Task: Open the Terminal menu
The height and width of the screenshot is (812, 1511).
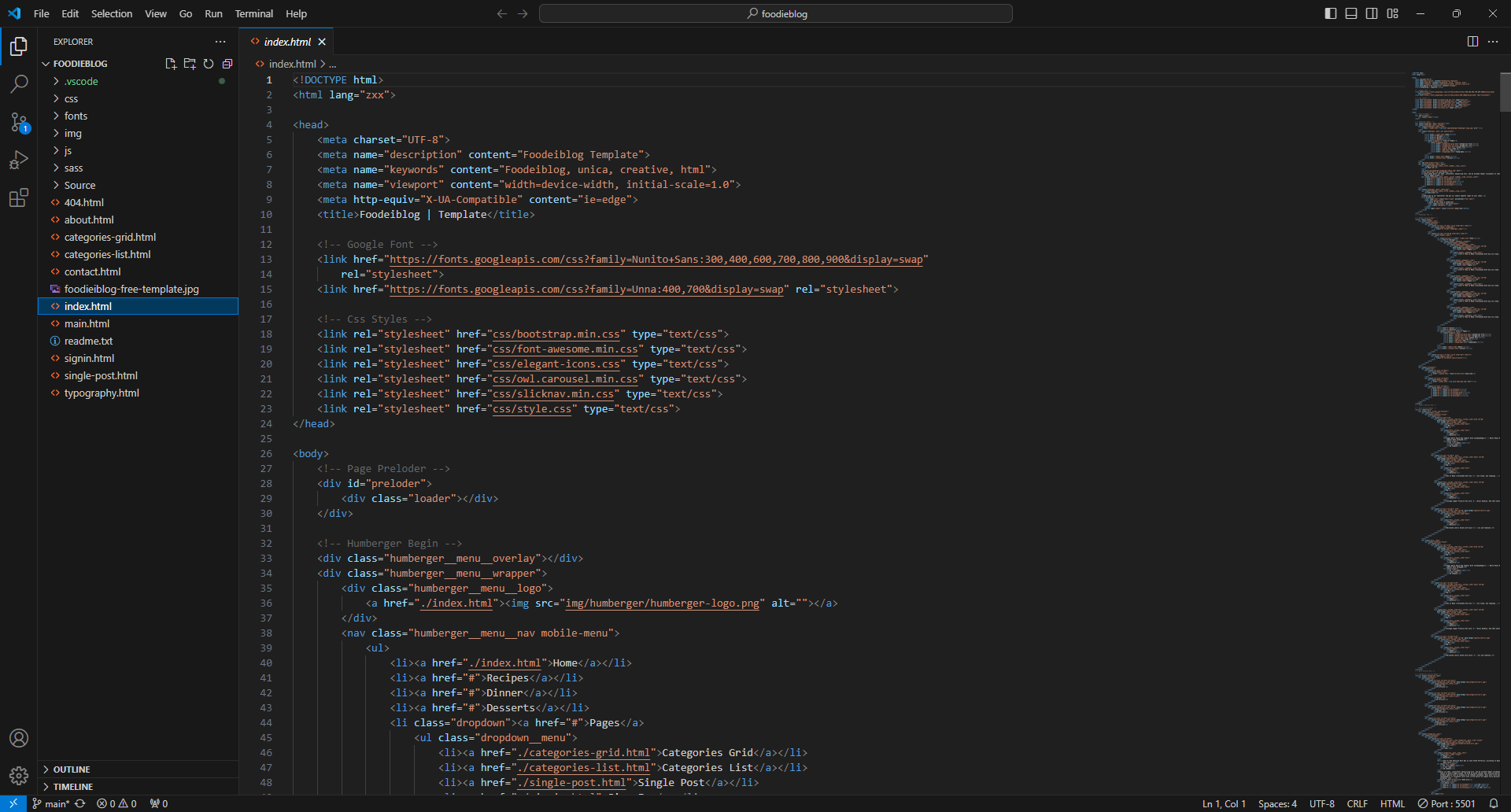Action: tap(253, 13)
